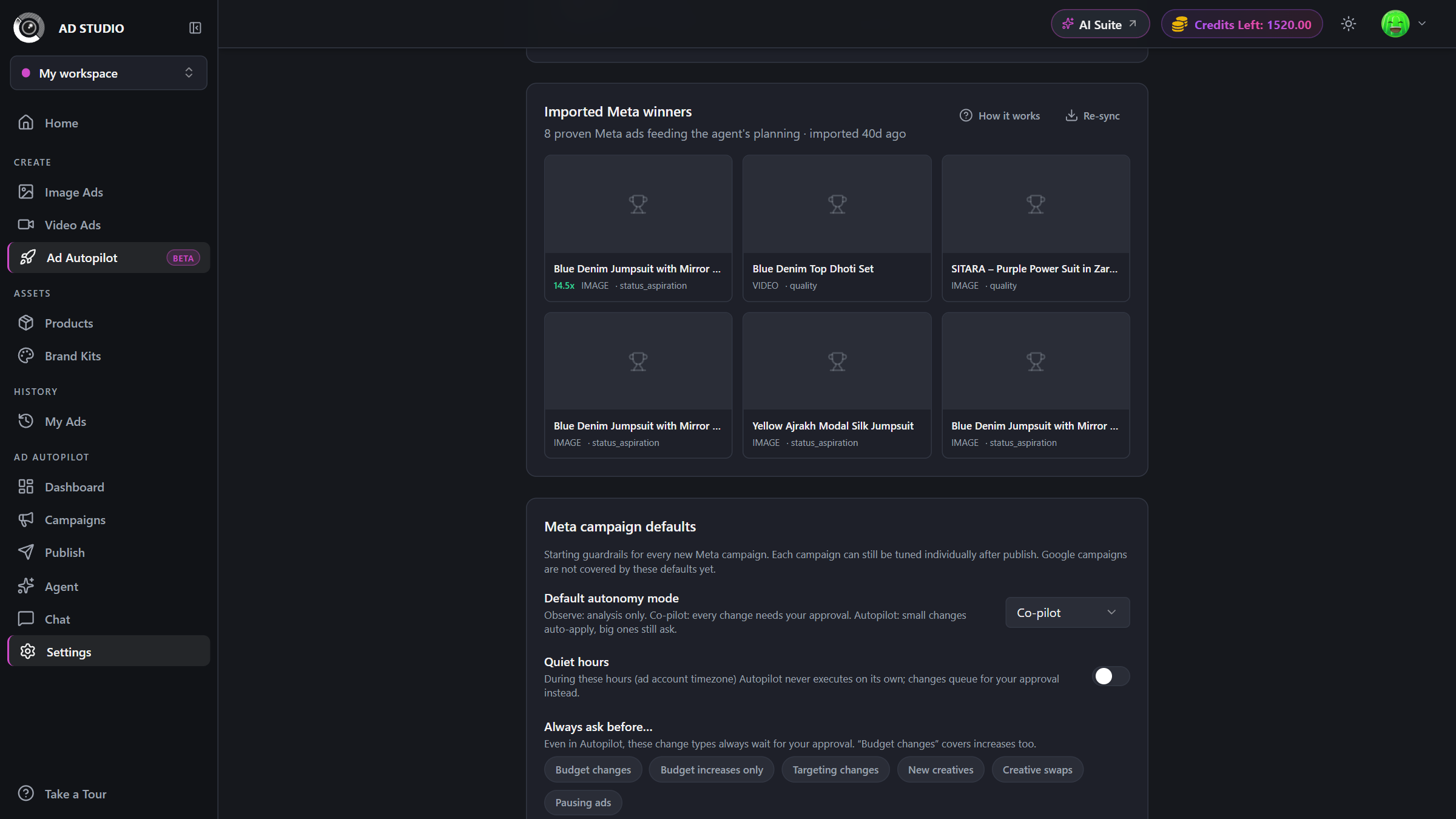The height and width of the screenshot is (819, 1456).
Task: Click the Chat bubble icon
Action: [25, 619]
